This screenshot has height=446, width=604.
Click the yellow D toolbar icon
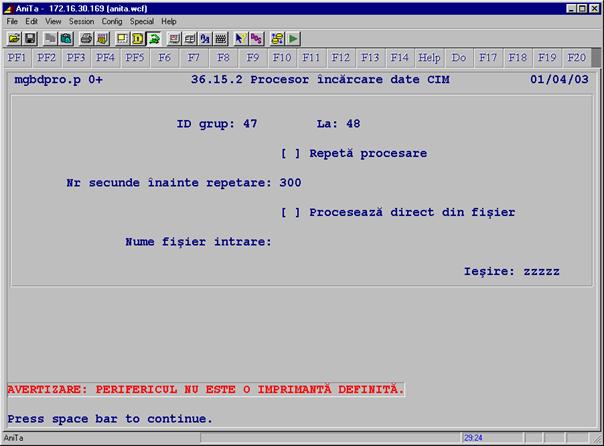(x=138, y=38)
